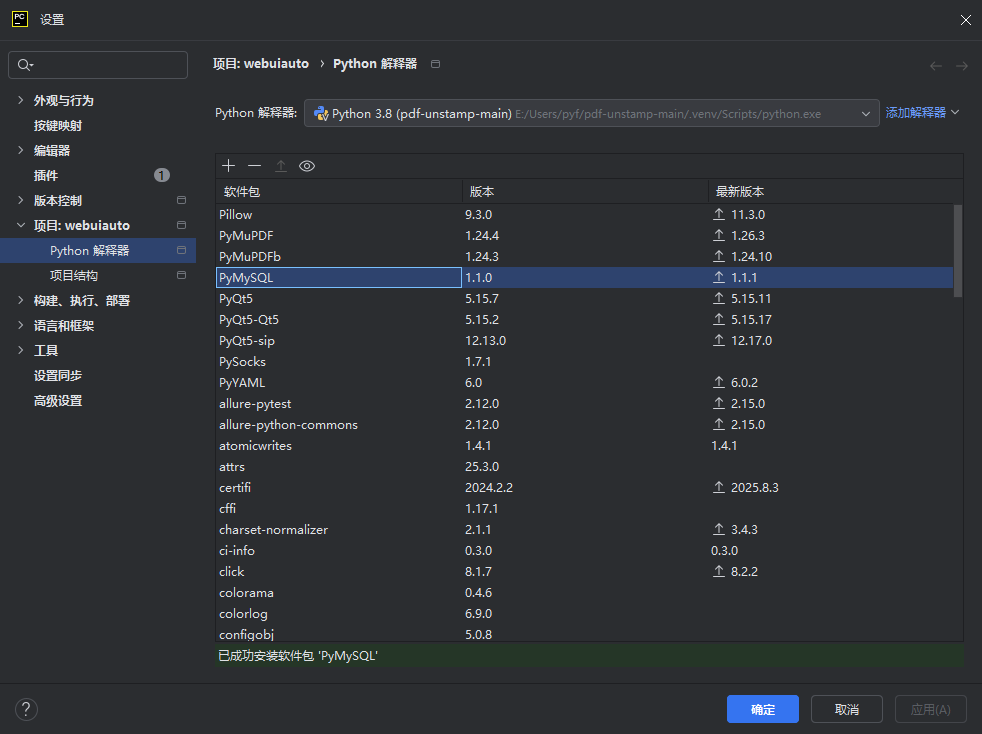Select Python 解释器 tree item
Screen dimensions: 982x734
click(x=98, y=251)
